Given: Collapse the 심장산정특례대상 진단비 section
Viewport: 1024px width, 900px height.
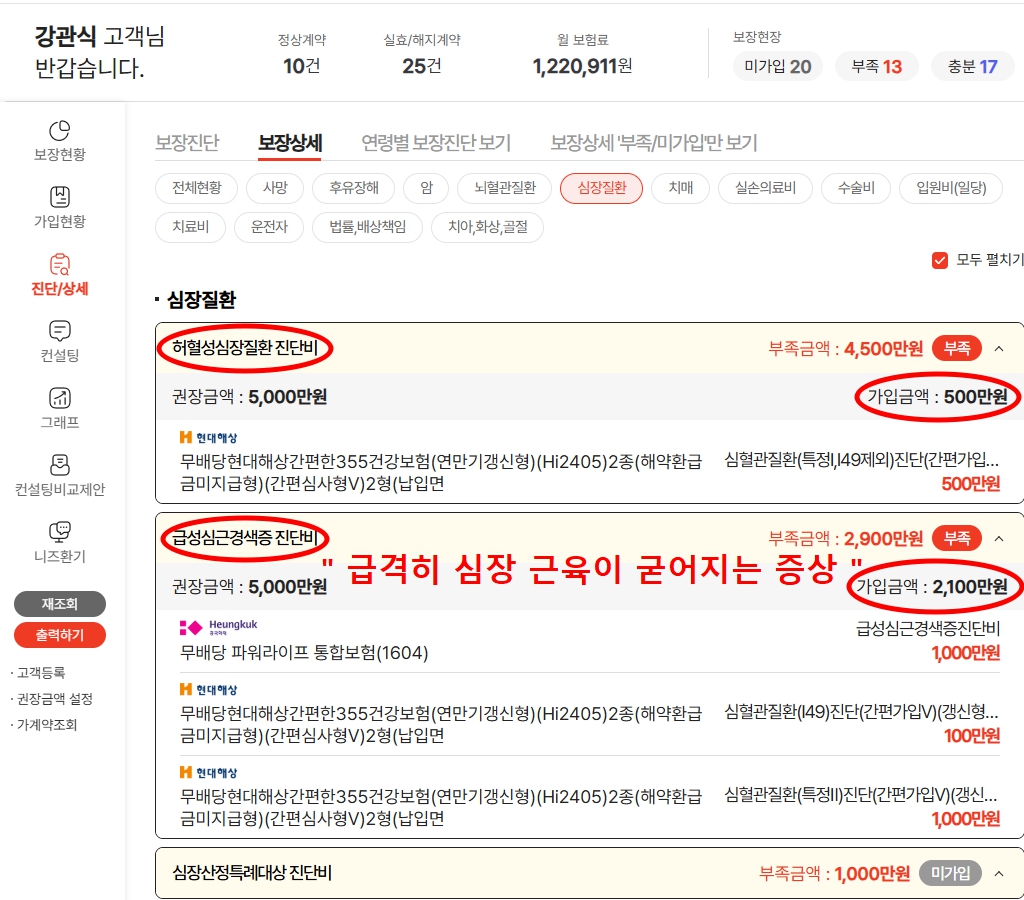Looking at the screenshot, I should pos(999,874).
